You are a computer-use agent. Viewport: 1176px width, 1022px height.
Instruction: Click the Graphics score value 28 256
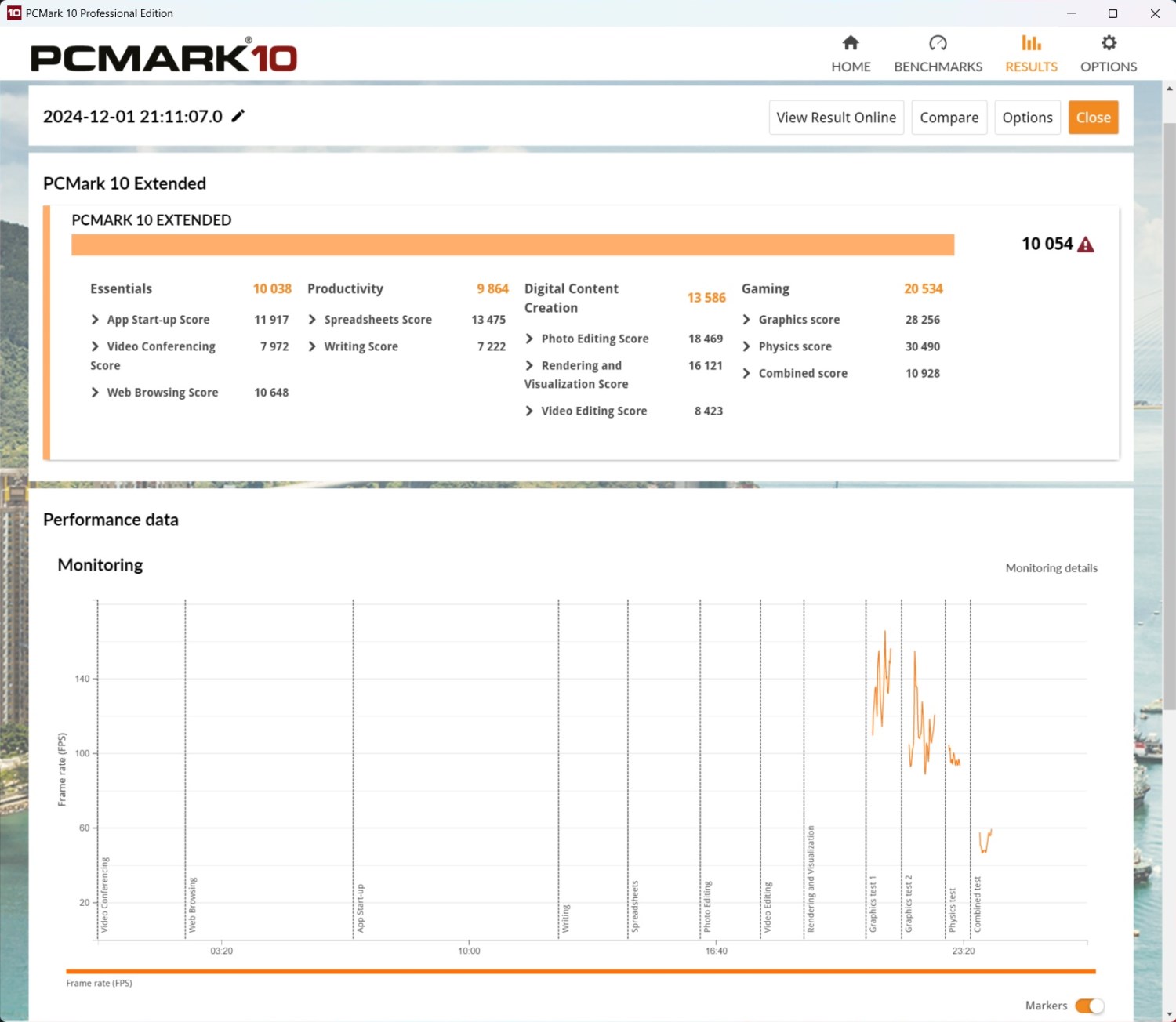pos(923,320)
